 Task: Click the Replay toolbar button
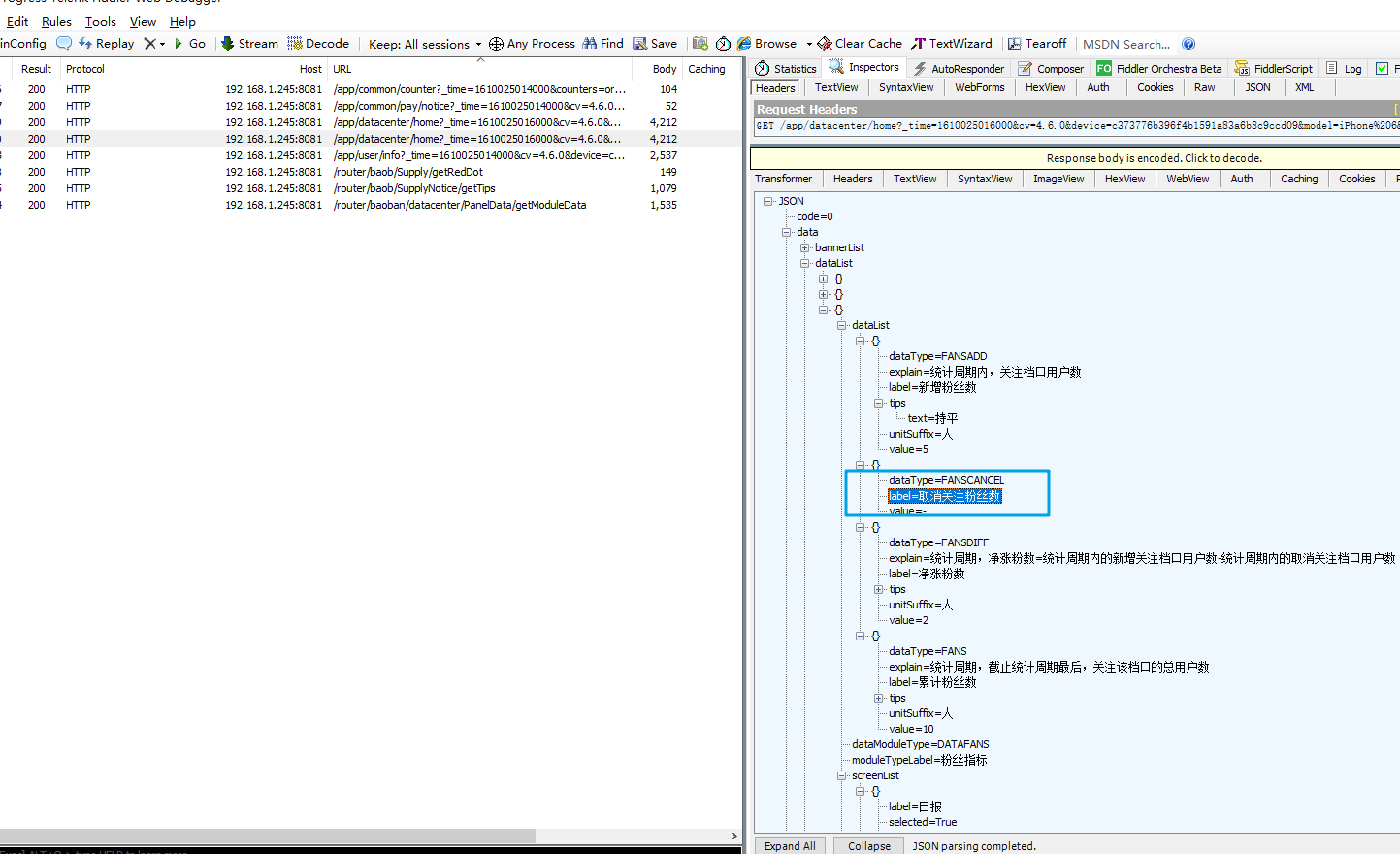[107, 44]
